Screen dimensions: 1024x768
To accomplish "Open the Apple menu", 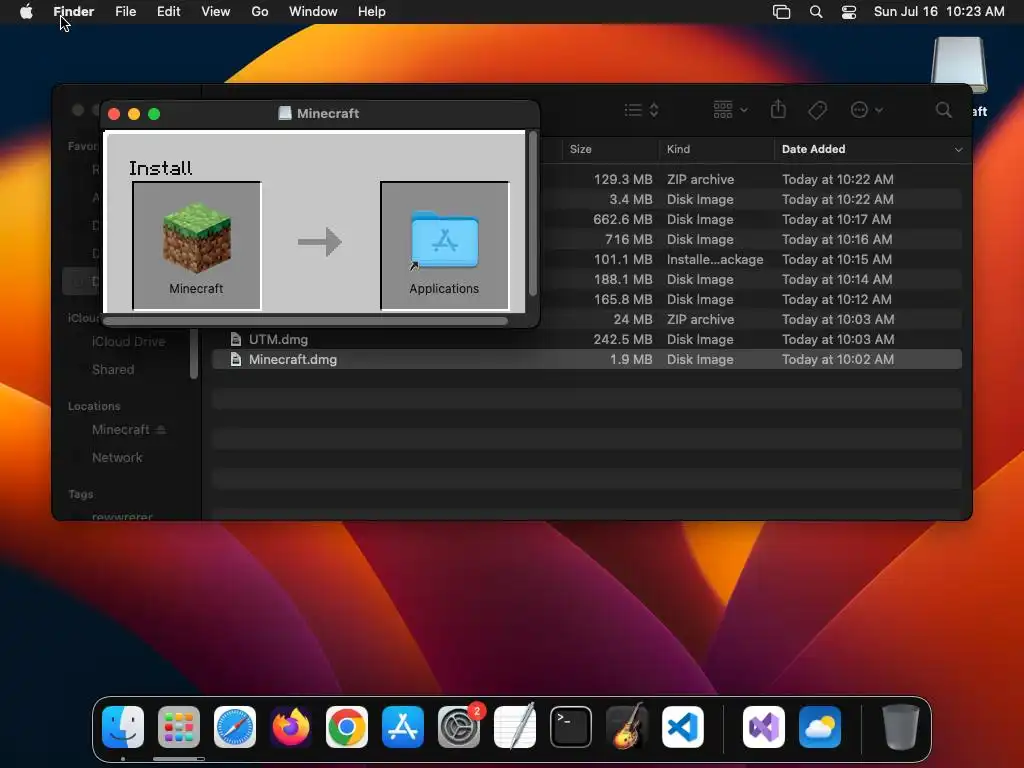I will pyautogui.click(x=26, y=12).
